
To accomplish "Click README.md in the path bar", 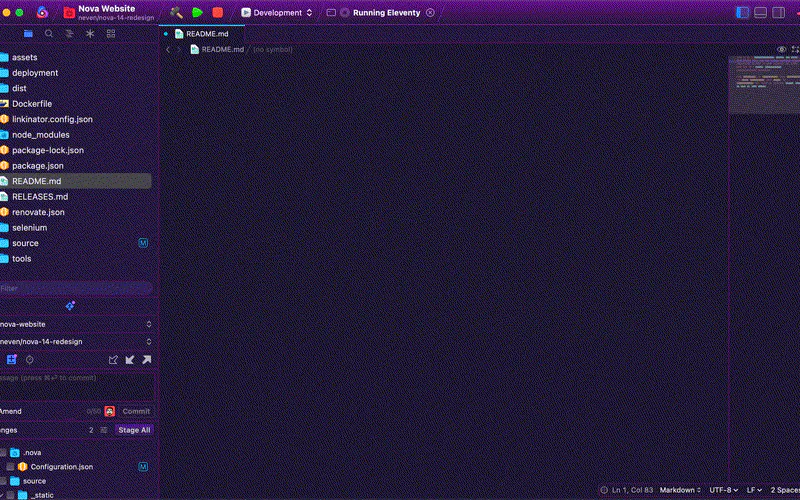I will point(217,49).
